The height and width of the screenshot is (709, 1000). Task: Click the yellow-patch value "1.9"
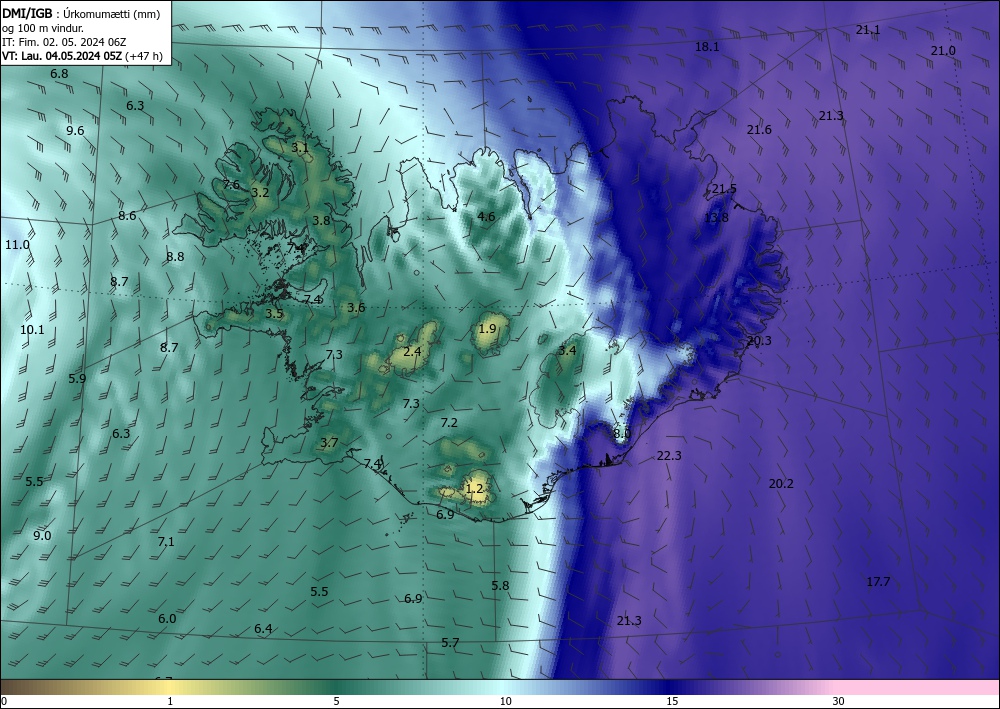[487, 329]
